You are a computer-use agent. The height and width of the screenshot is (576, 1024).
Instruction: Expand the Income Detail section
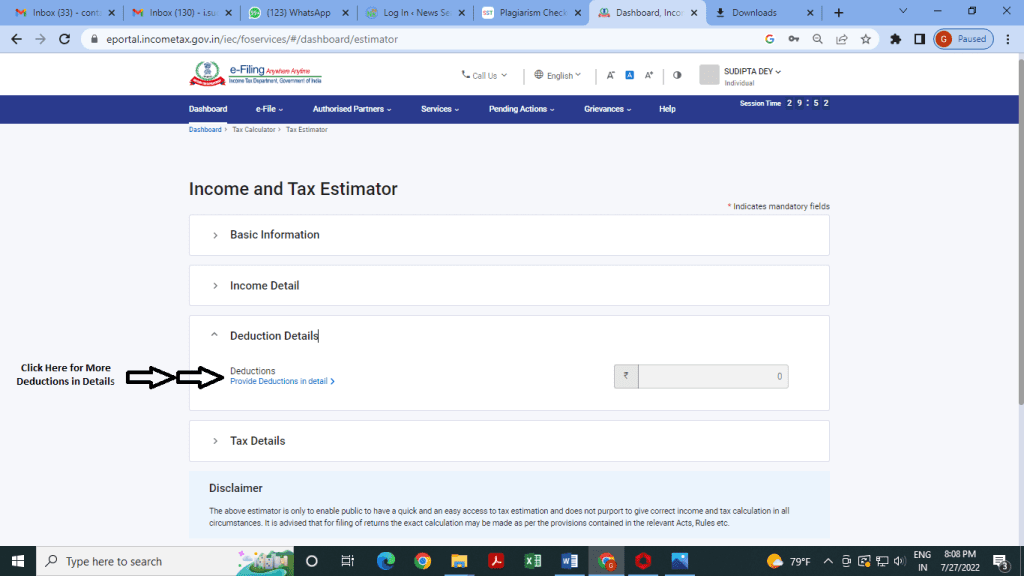click(509, 285)
